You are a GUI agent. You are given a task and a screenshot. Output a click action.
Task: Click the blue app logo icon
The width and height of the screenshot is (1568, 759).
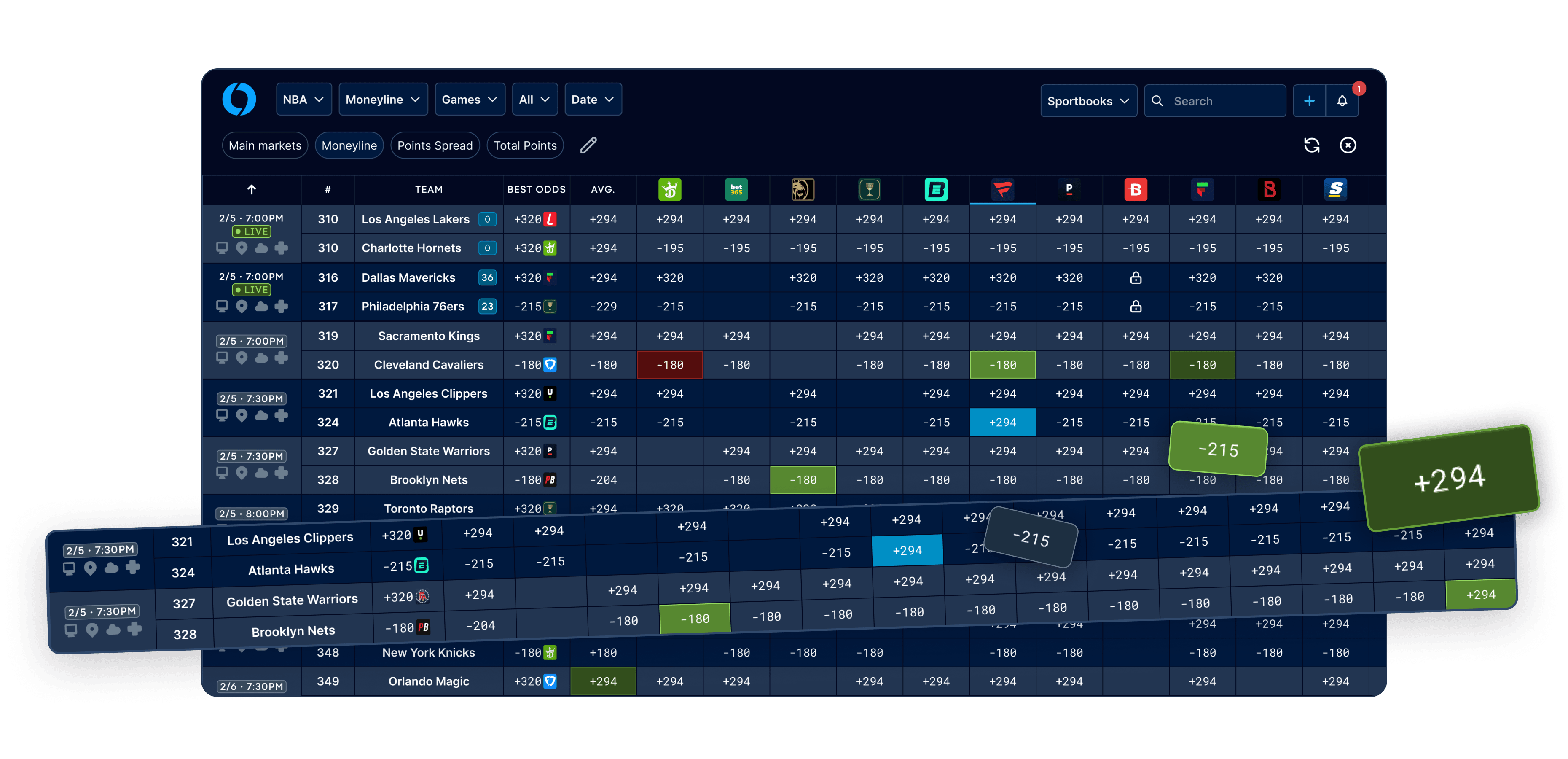point(239,99)
